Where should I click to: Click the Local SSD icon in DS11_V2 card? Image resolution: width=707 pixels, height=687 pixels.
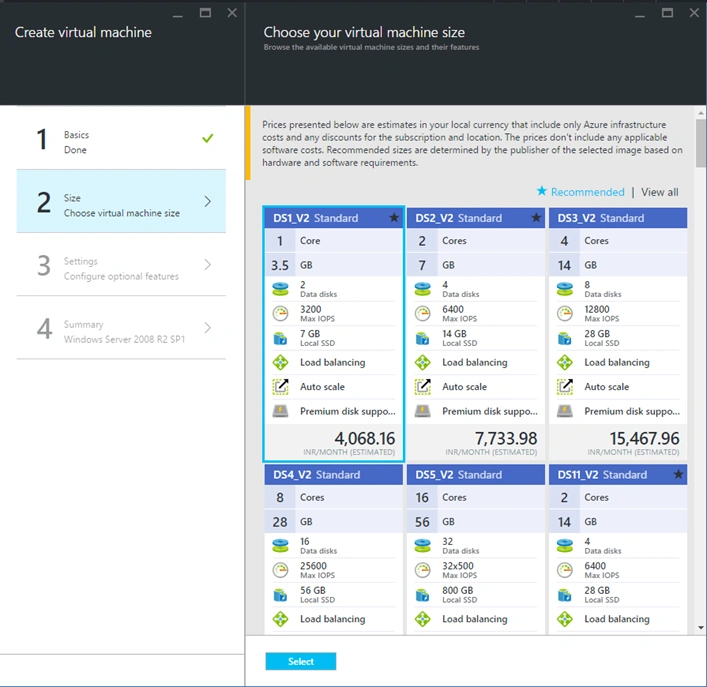click(565, 595)
